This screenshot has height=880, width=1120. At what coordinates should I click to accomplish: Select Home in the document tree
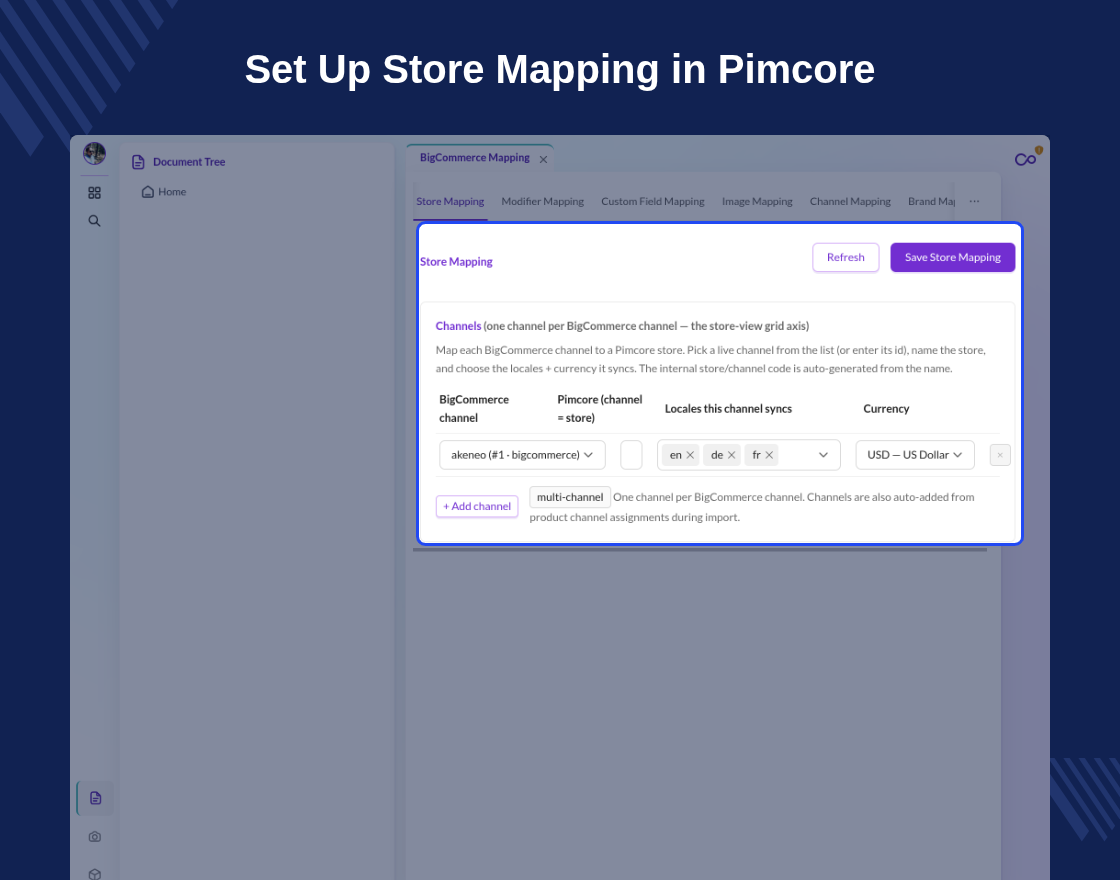172,191
